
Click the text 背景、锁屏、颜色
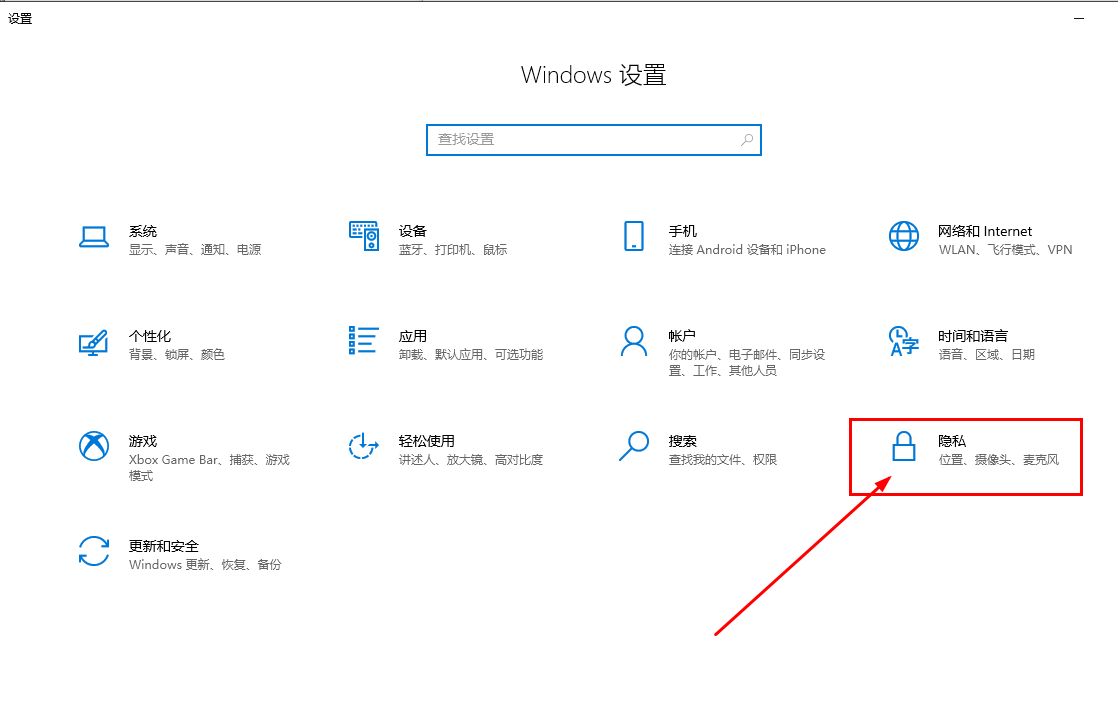pos(177,354)
